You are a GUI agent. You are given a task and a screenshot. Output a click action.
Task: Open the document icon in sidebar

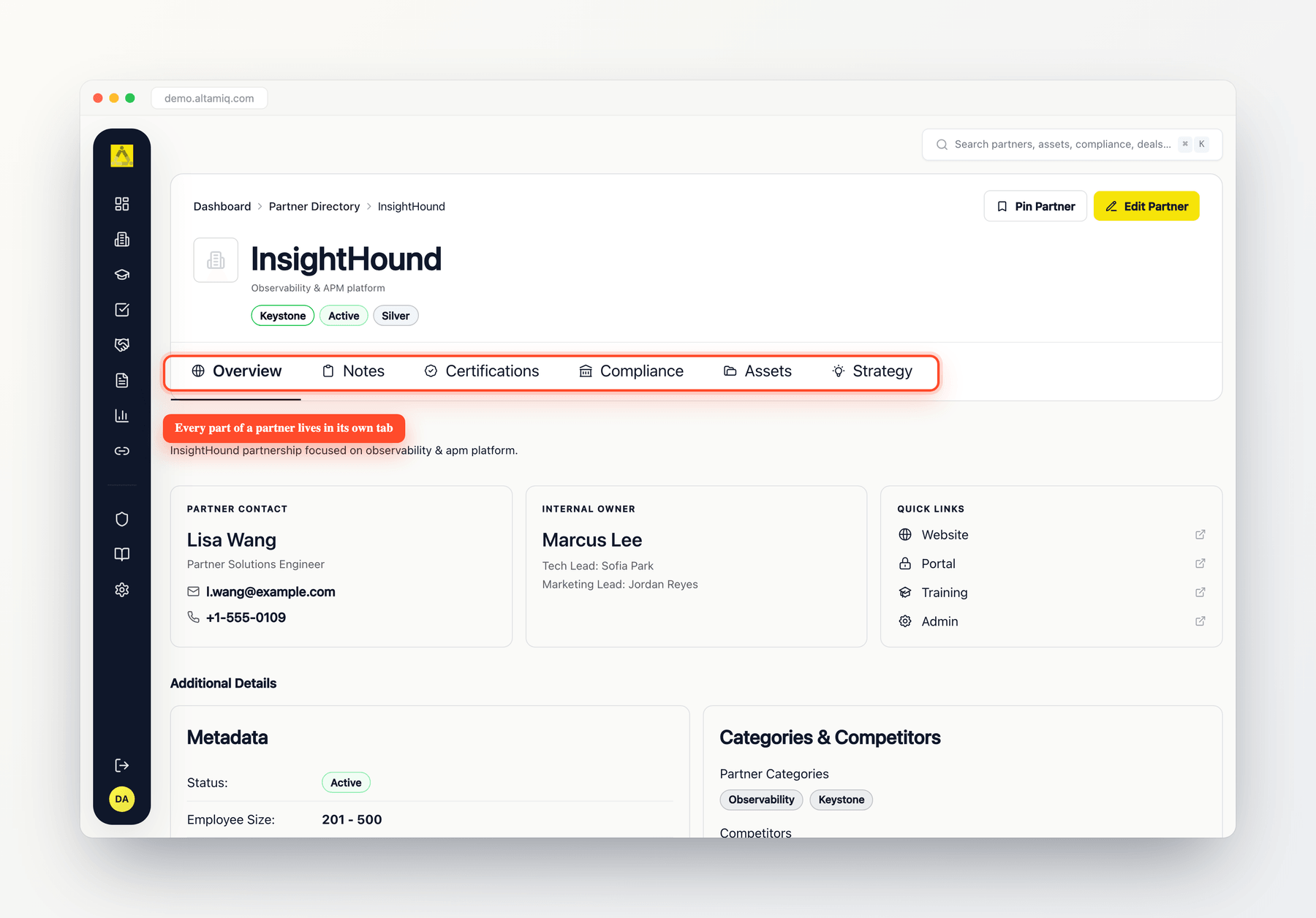click(122, 380)
